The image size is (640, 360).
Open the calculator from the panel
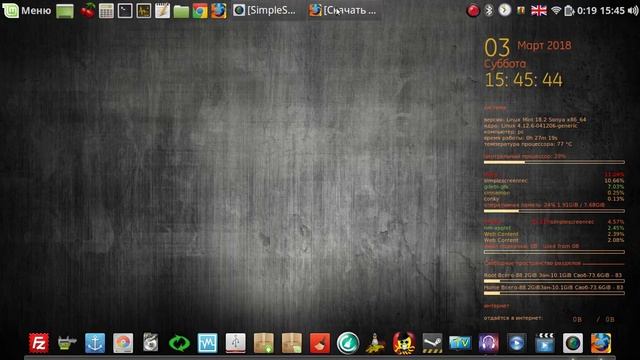pos(106,11)
